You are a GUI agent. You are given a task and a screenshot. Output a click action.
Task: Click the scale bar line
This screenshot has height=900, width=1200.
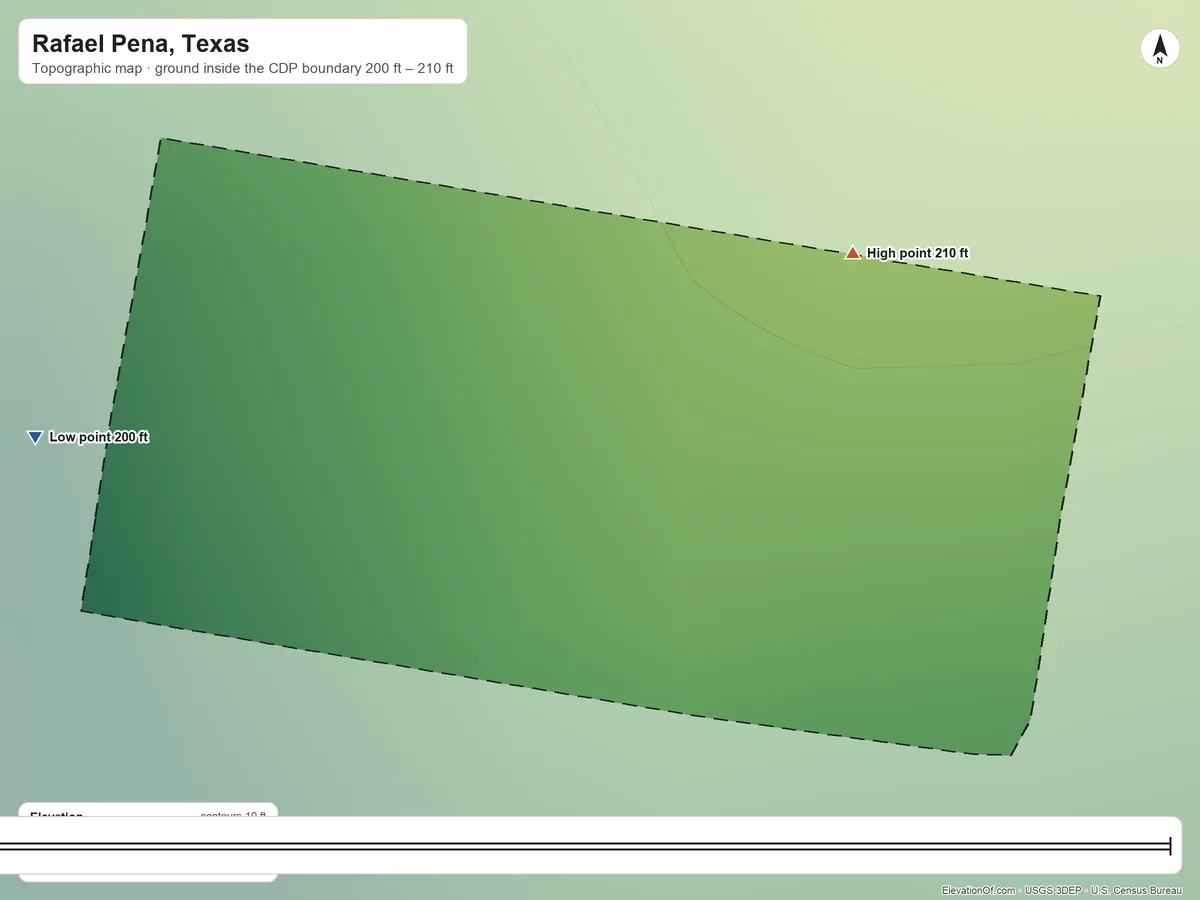tap(585, 846)
